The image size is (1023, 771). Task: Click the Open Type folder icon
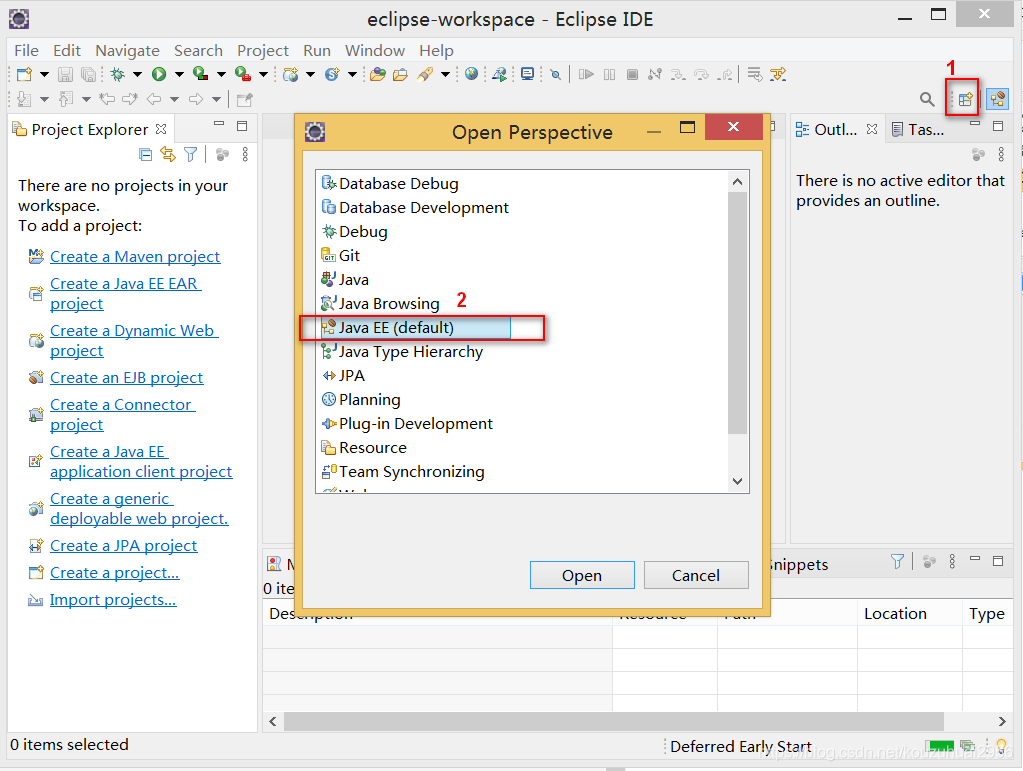tap(378, 74)
